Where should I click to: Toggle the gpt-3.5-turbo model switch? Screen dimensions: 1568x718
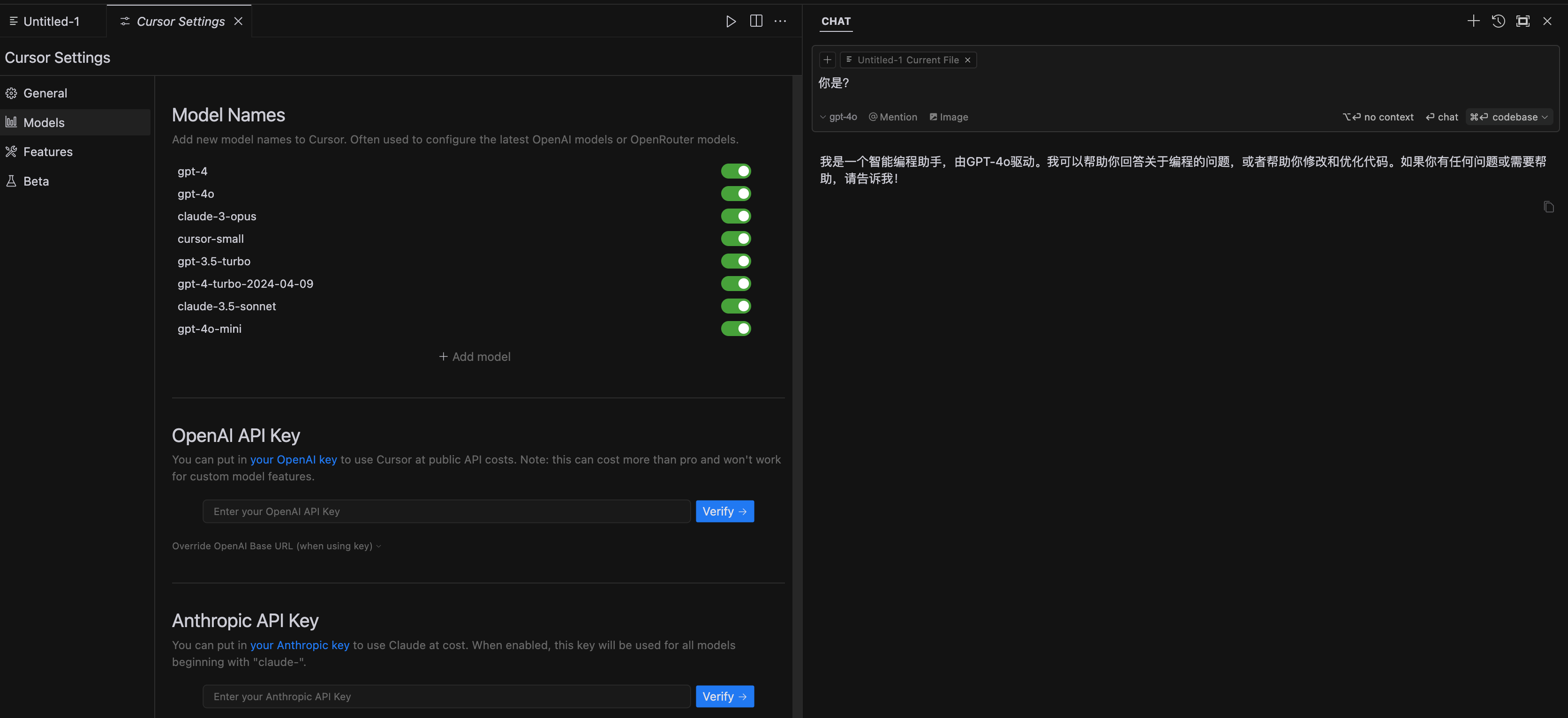pyautogui.click(x=736, y=261)
